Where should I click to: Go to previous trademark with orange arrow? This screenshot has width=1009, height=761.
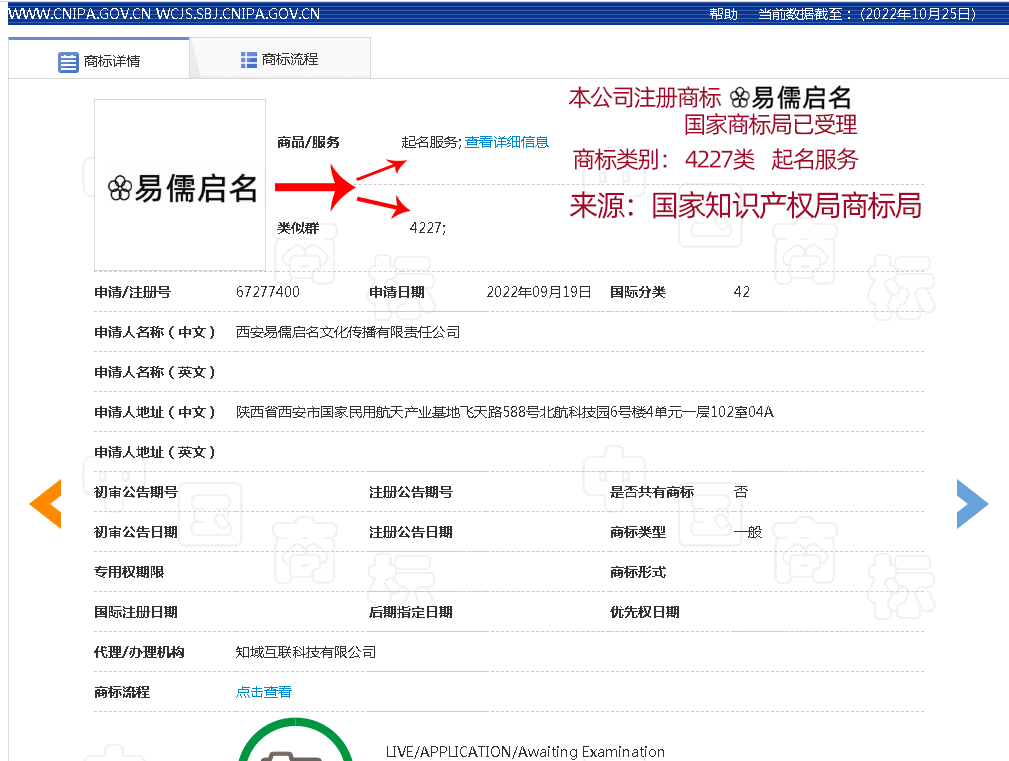(45, 504)
